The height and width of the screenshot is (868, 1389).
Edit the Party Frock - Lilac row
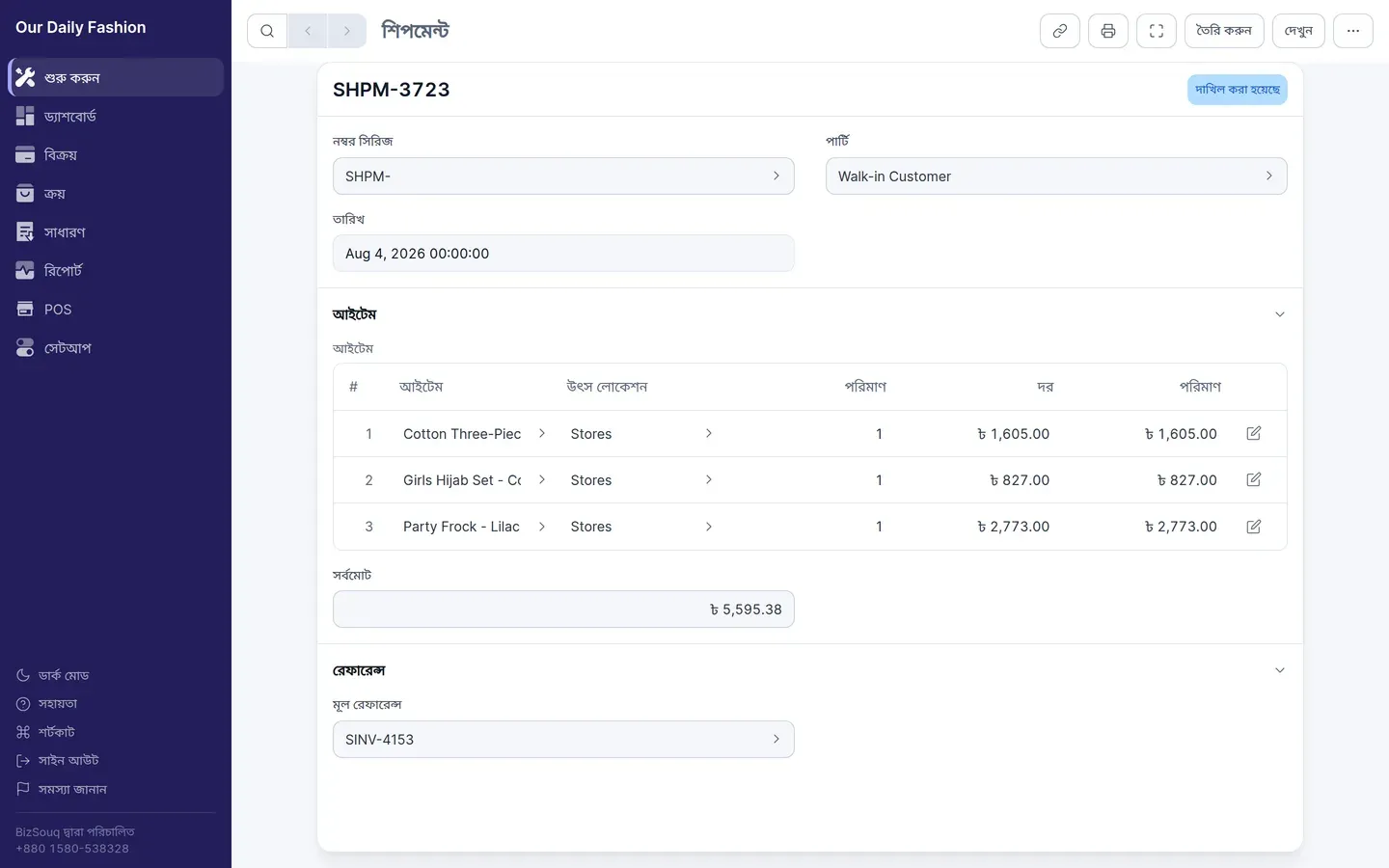1253,527
